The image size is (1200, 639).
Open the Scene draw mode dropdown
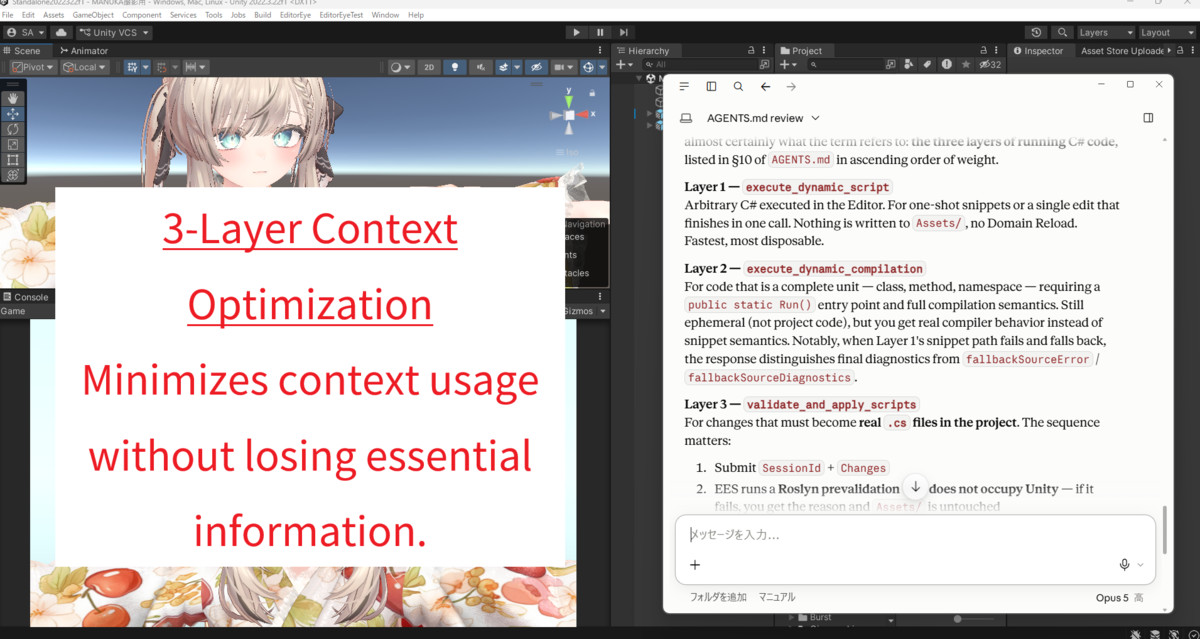(401, 67)
